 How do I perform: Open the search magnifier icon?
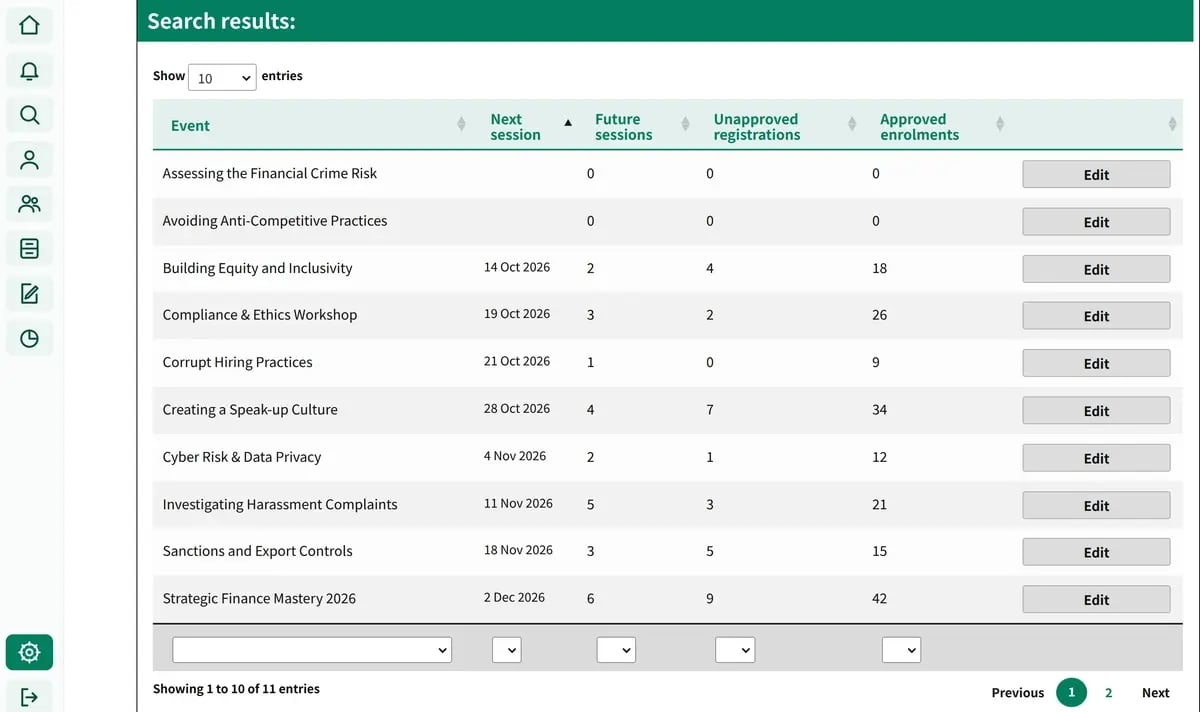point(29,115)
